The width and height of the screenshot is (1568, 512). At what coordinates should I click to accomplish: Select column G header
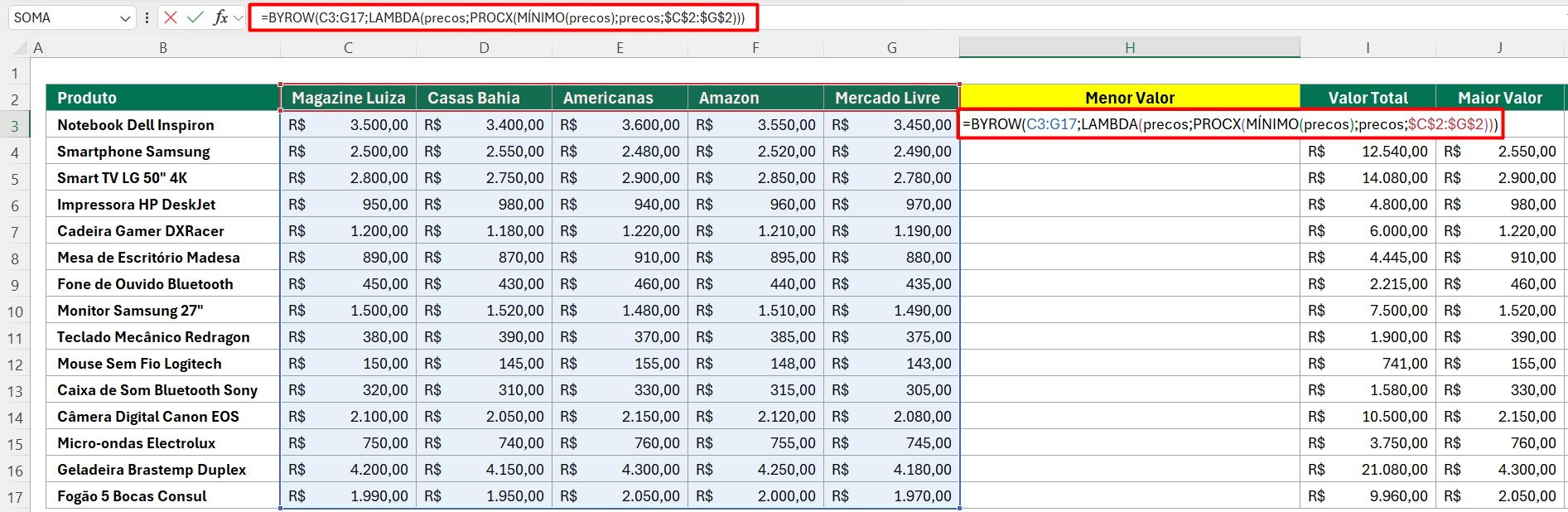click(891, 48)
